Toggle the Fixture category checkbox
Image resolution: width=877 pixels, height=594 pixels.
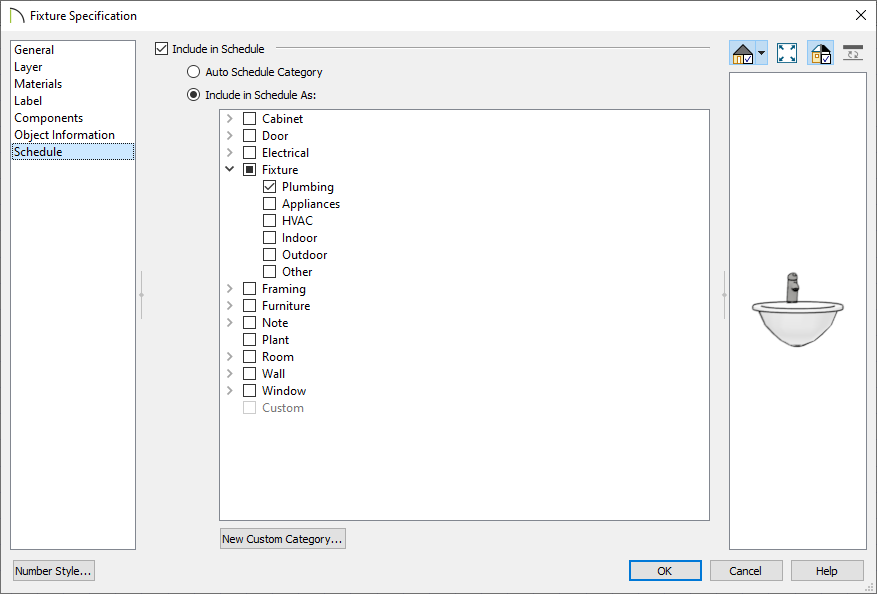[249, 169]
